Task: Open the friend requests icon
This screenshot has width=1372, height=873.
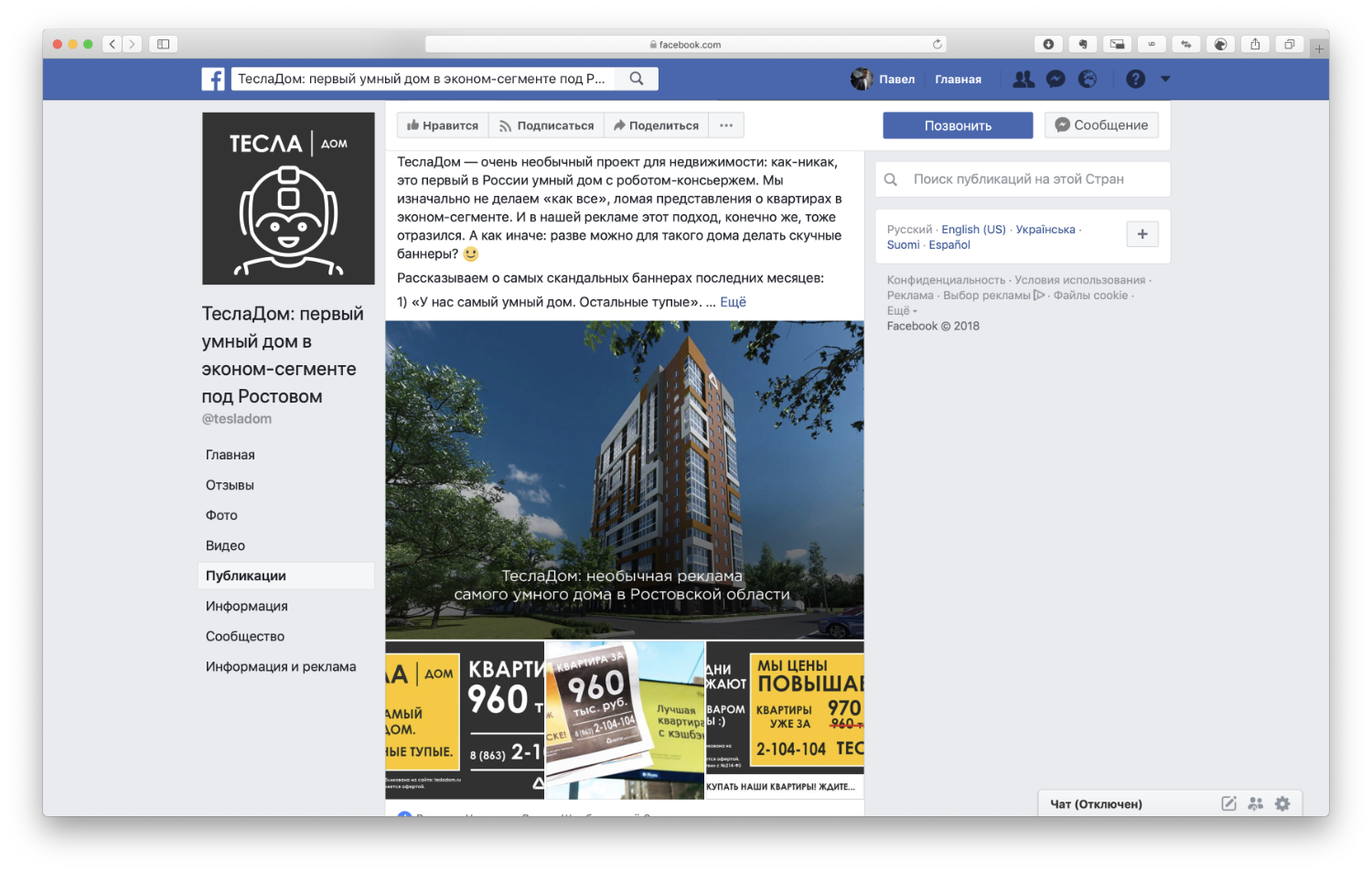Action: (x=1024, y=79)
